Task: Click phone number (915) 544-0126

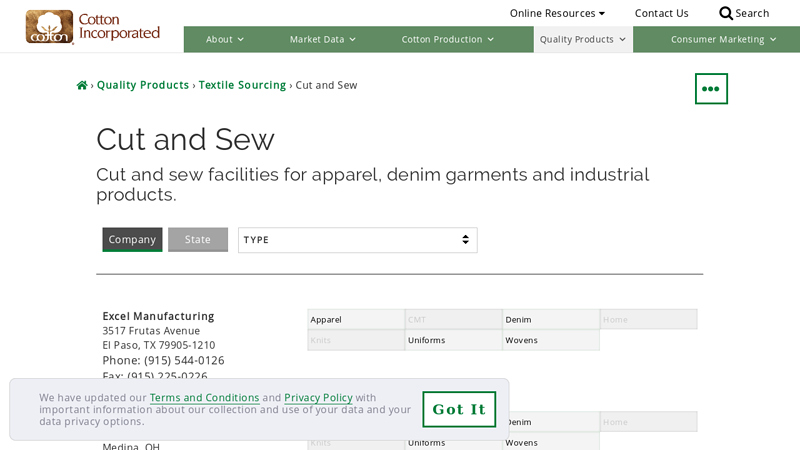Action: pyautogui.click(x=184, y=360)
